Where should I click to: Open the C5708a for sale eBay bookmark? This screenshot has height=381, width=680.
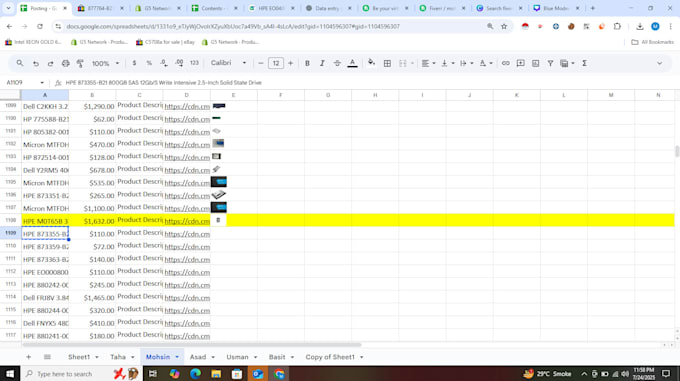165,42
